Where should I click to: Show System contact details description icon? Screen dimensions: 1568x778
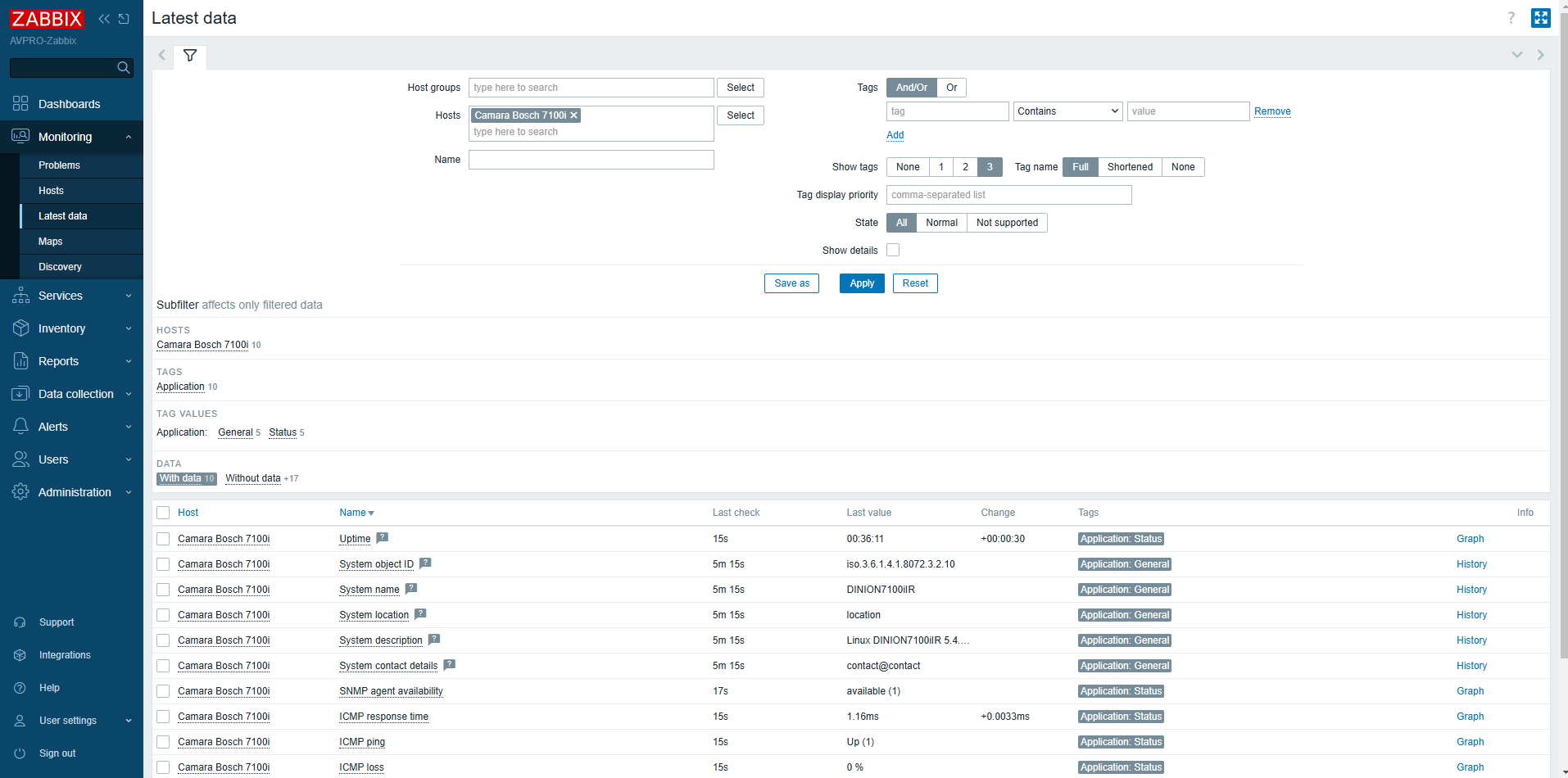(449, 665)
